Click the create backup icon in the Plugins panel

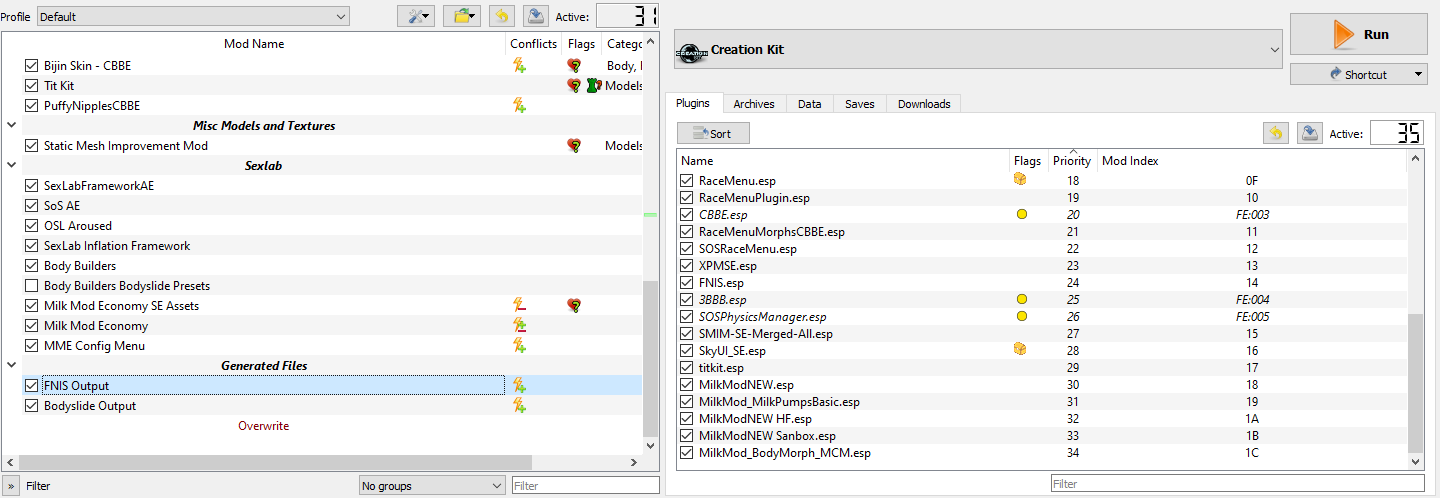pos(1309,133)
